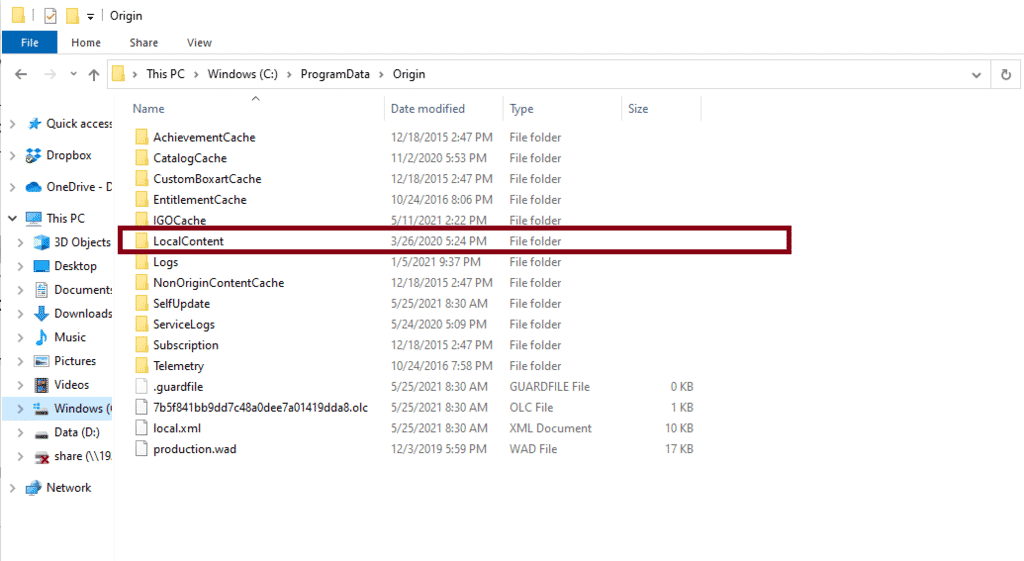Screen dimensions: 1024x561
Task: Open Dropbox in the navigation pane
Action: (x=69, y=155)
